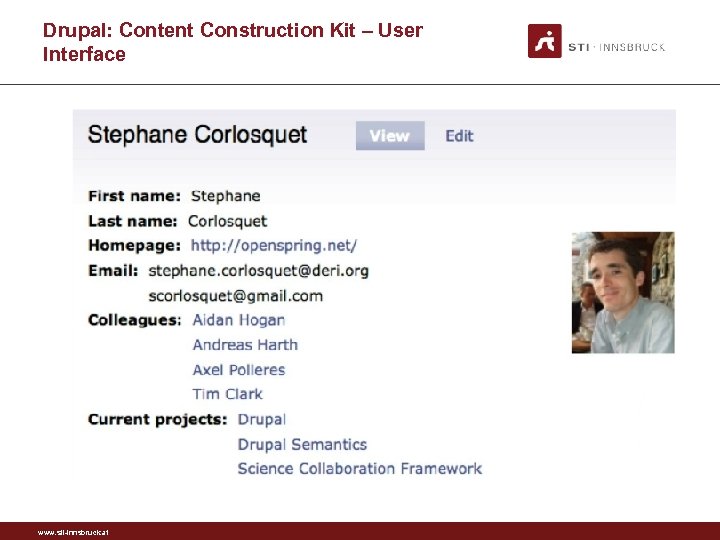Viewport: 720px width, 540px height.
Task: Click the STI Innsbruck logo icon
Action: (545, 41)
